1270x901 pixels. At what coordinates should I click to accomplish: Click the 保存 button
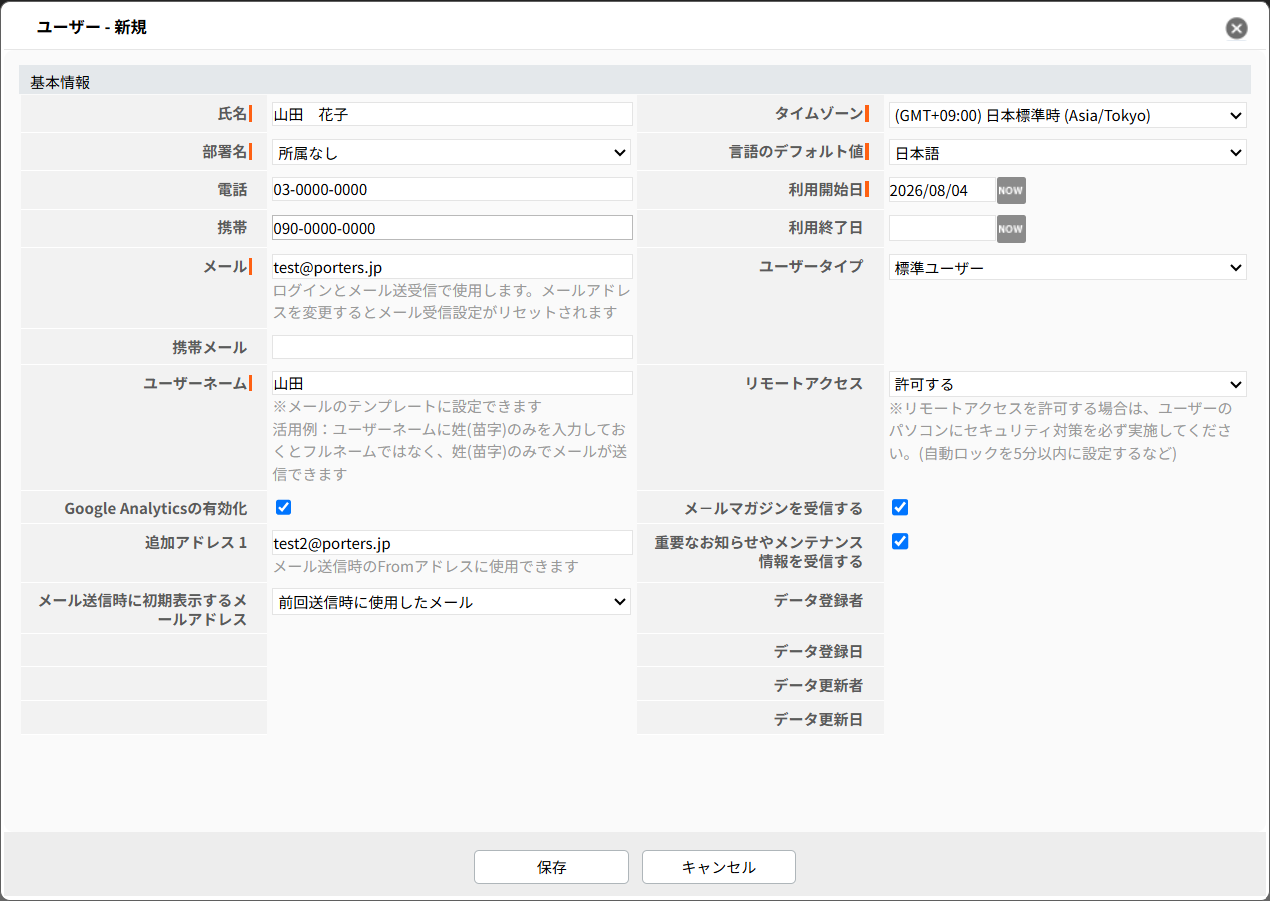click(x=551, y=867)
